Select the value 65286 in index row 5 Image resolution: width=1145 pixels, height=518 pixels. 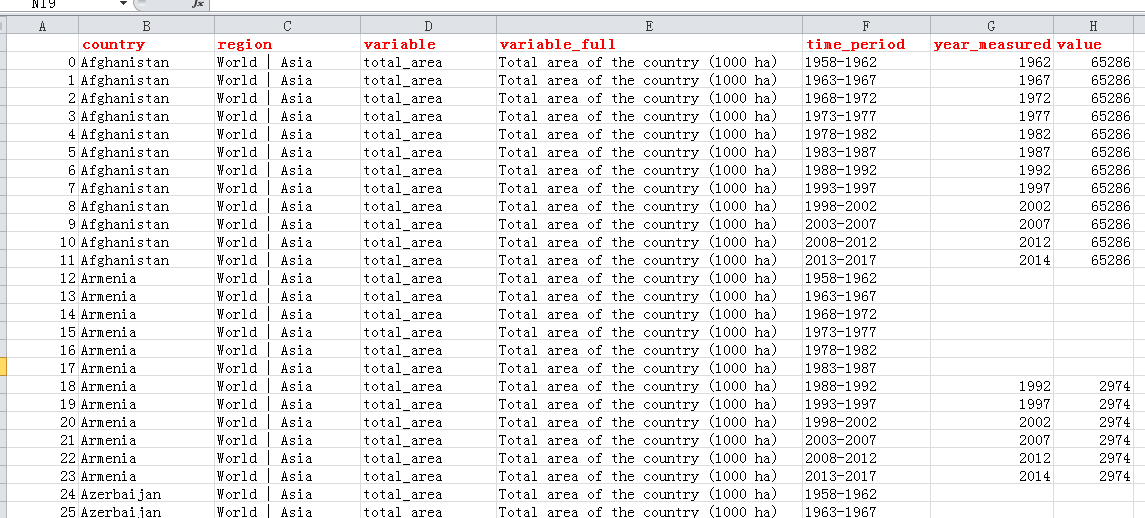point(1093,152)
